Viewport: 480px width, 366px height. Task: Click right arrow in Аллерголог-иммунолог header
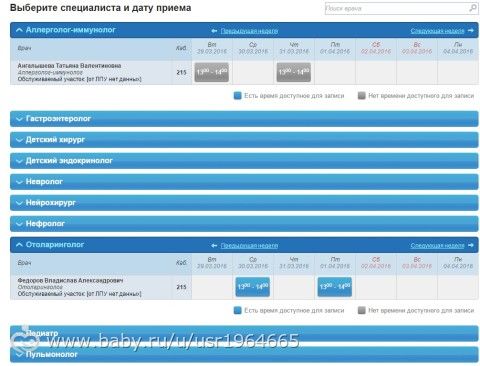pos(470,31)
